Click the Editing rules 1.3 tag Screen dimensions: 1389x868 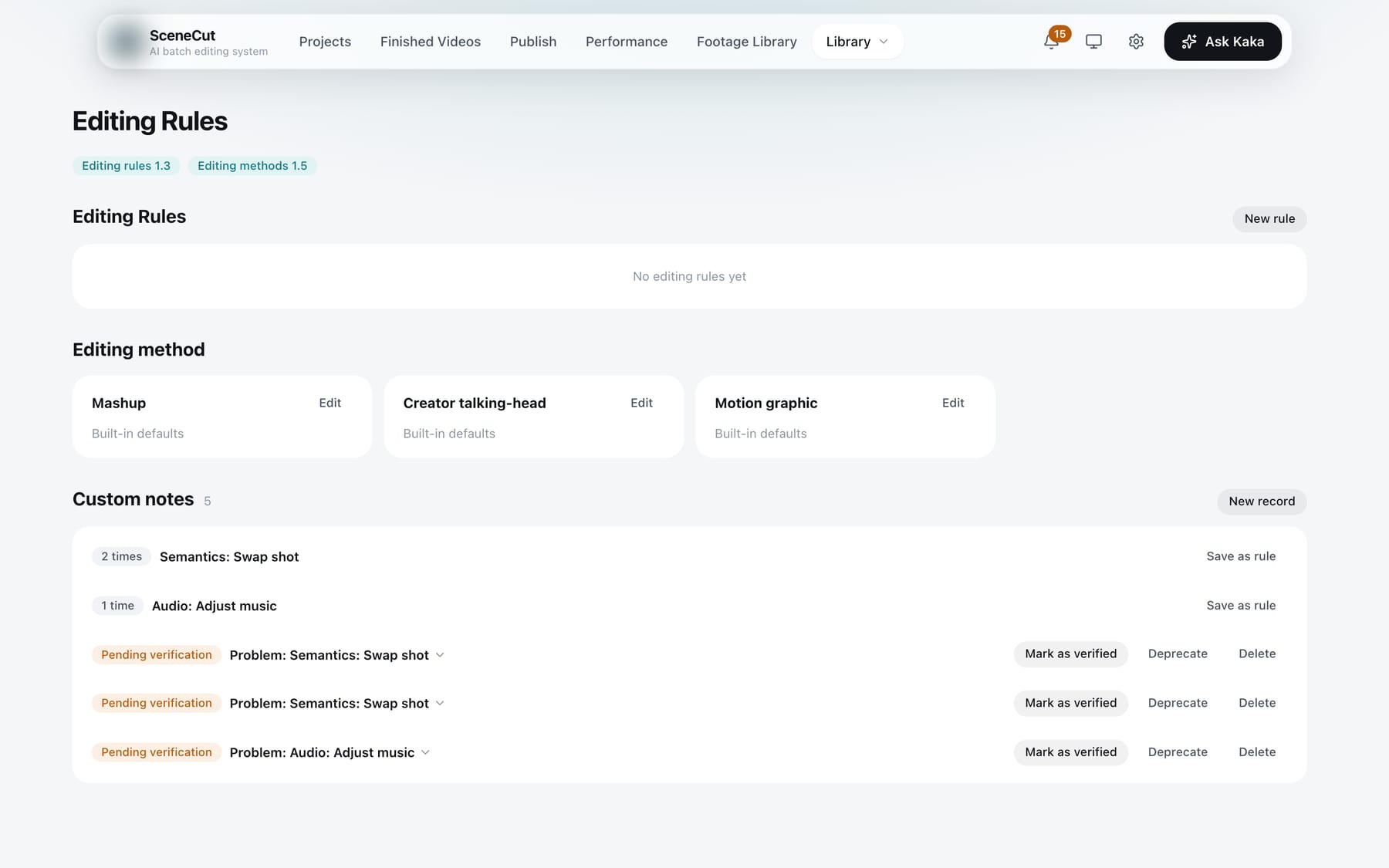pyautogui.click(x=126, y=166)
